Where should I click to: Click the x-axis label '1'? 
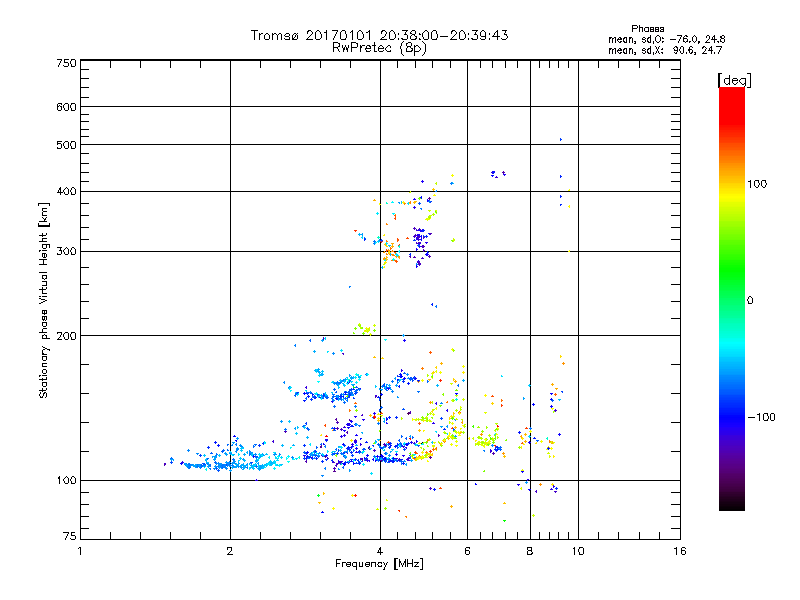80,551
